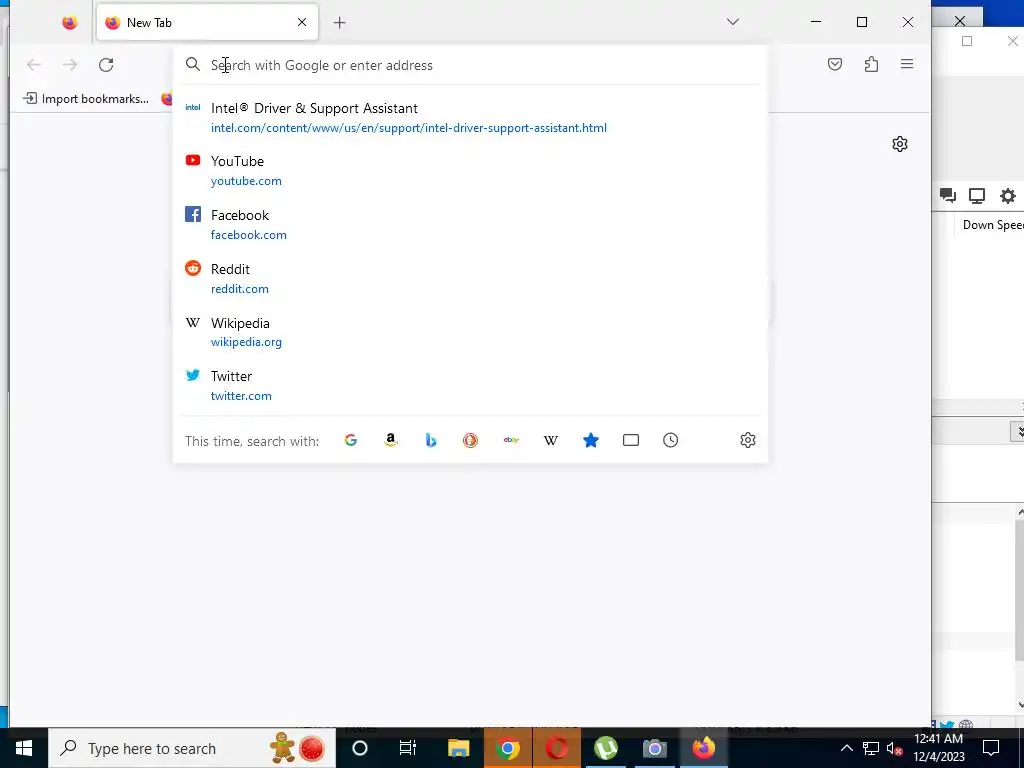Show hidden system tray icons
Viewport: 1024px width, 768px height.
846,748
